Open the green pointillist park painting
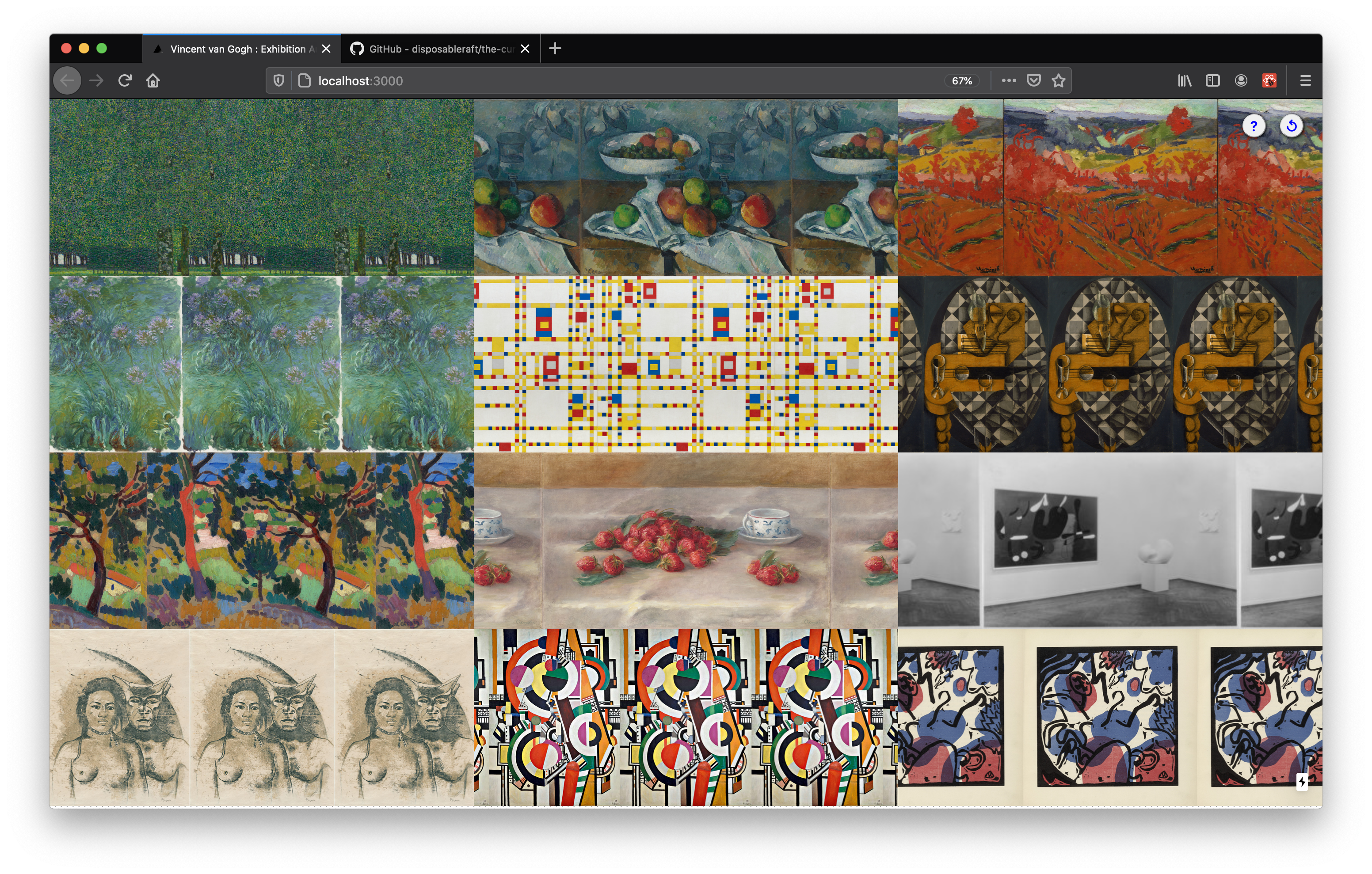The image size is (1372, 874). coord(262,187)
